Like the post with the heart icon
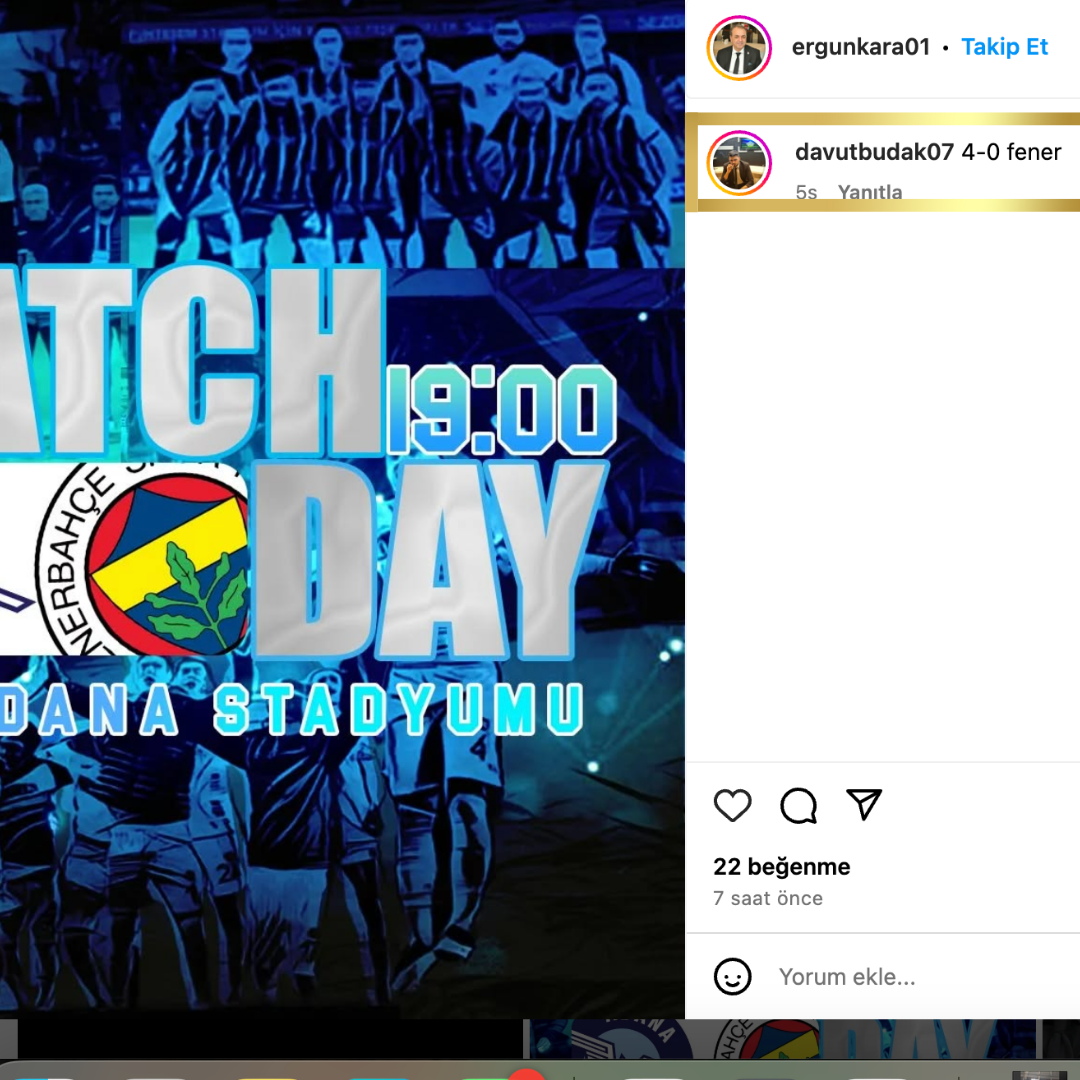 pyautogui.click(x=732, y=804)
